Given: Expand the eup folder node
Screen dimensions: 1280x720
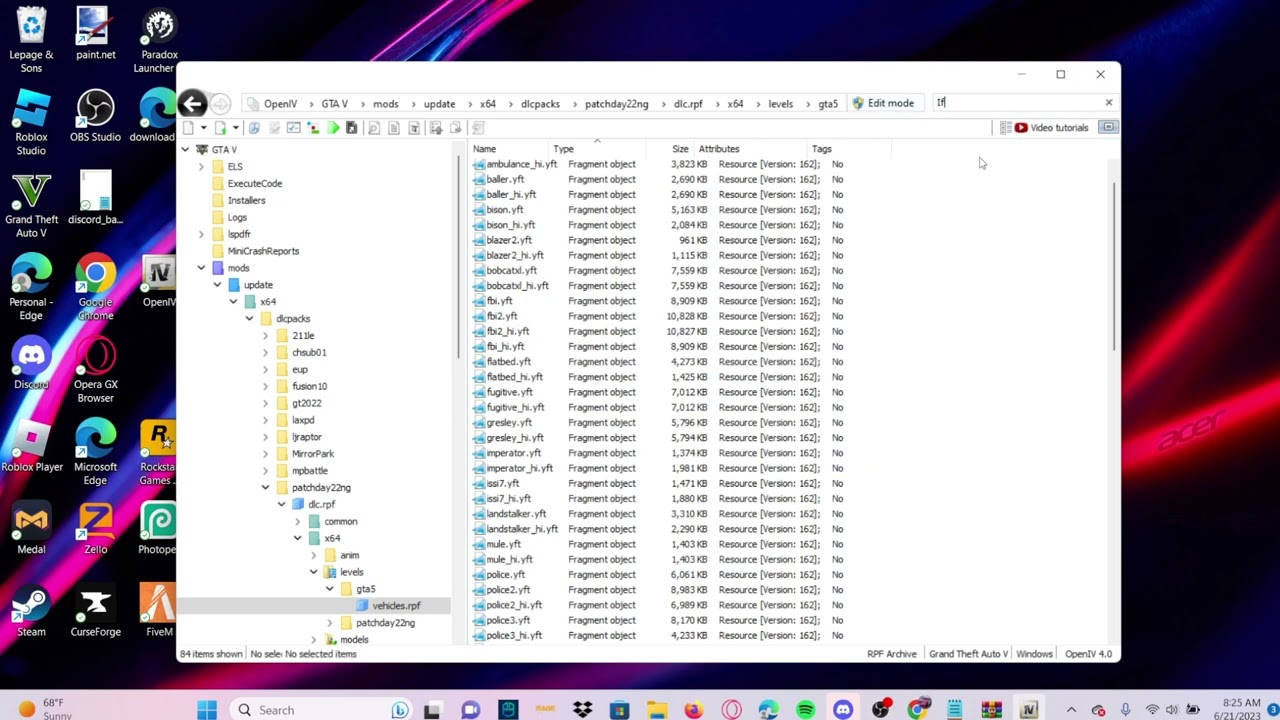Looking at the screenshot, I should tap(265, 369).
